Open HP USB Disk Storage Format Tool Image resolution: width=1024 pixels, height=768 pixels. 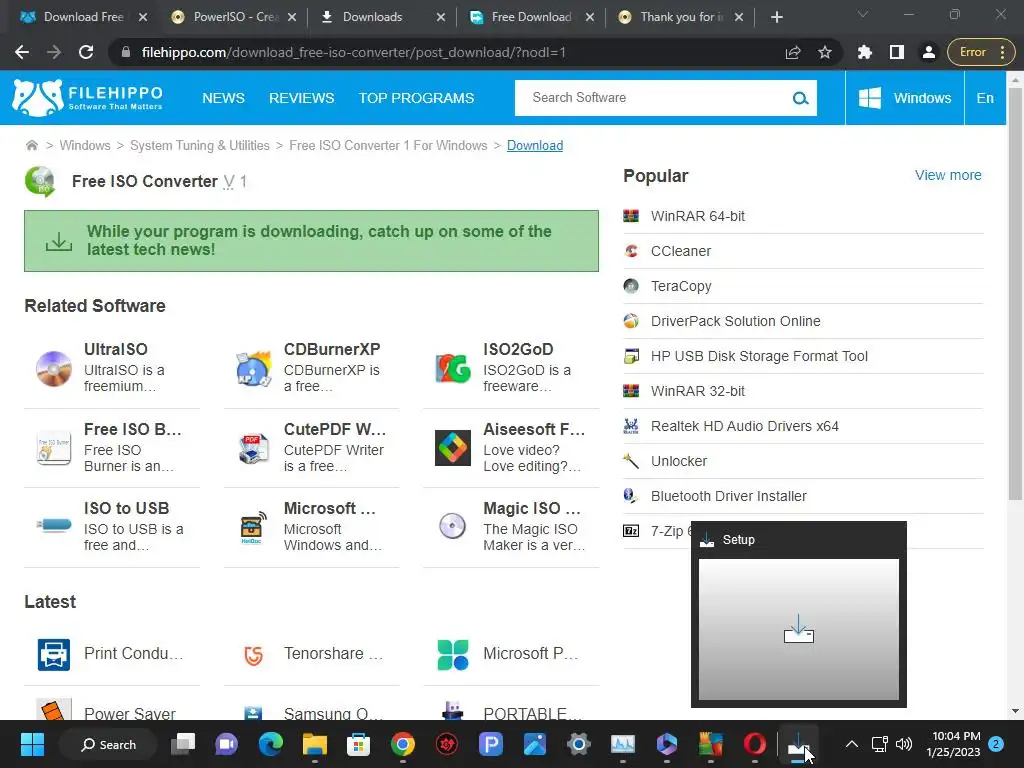(759, 356)
